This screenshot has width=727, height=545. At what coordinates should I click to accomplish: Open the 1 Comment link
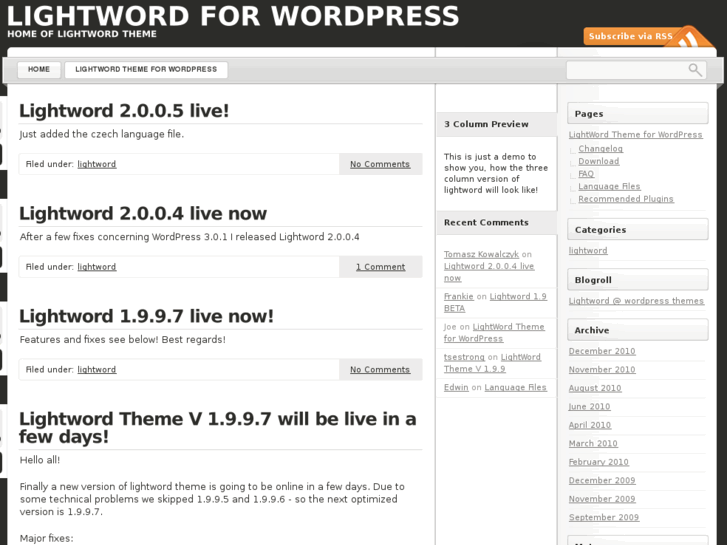381,267
